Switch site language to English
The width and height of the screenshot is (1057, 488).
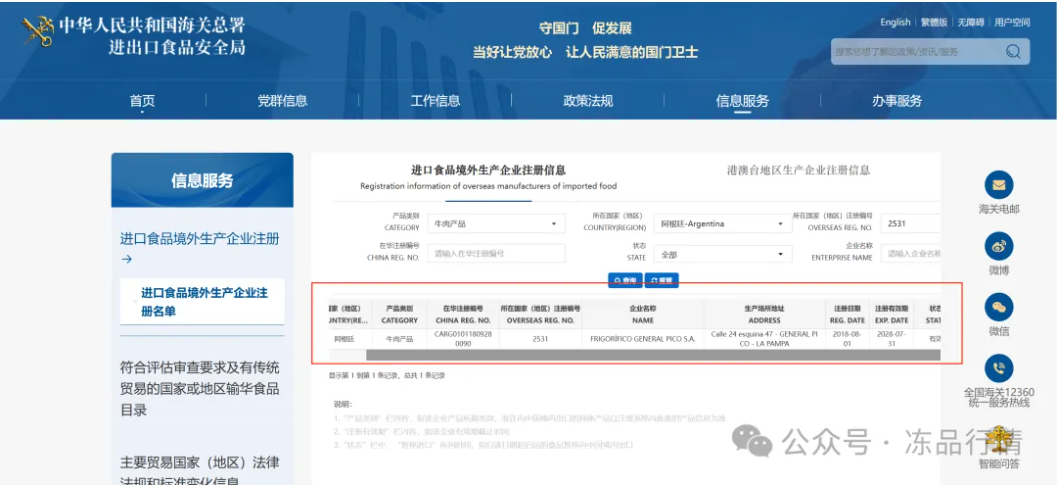895,23
